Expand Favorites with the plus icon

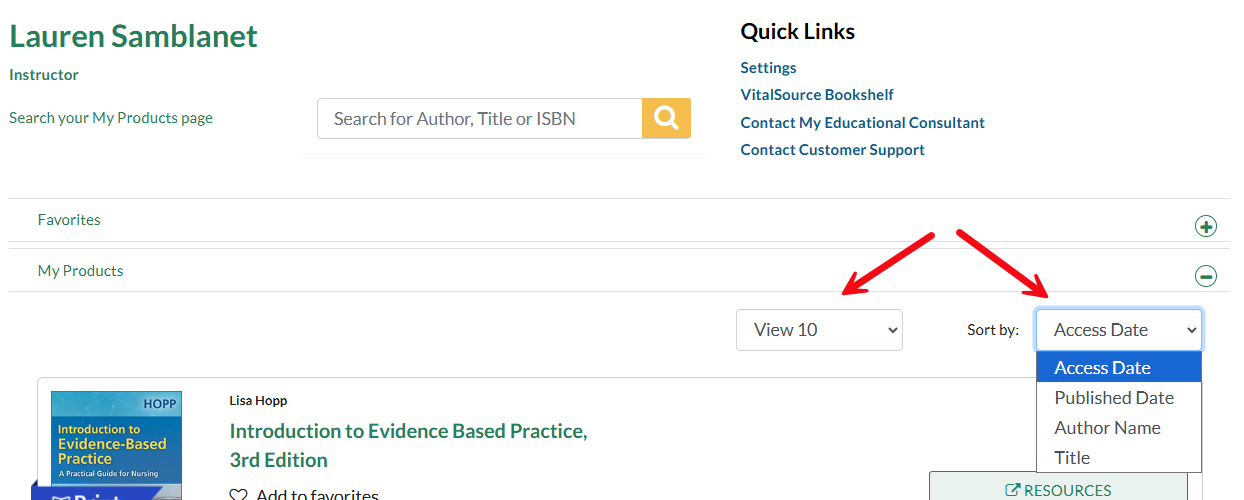pos(1206,227)
